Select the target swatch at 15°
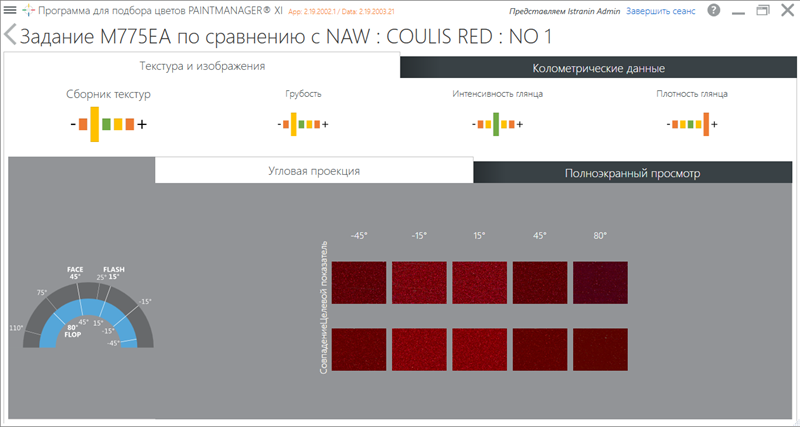The height and width of the screenshot is (427, 800). click(480, 283)
